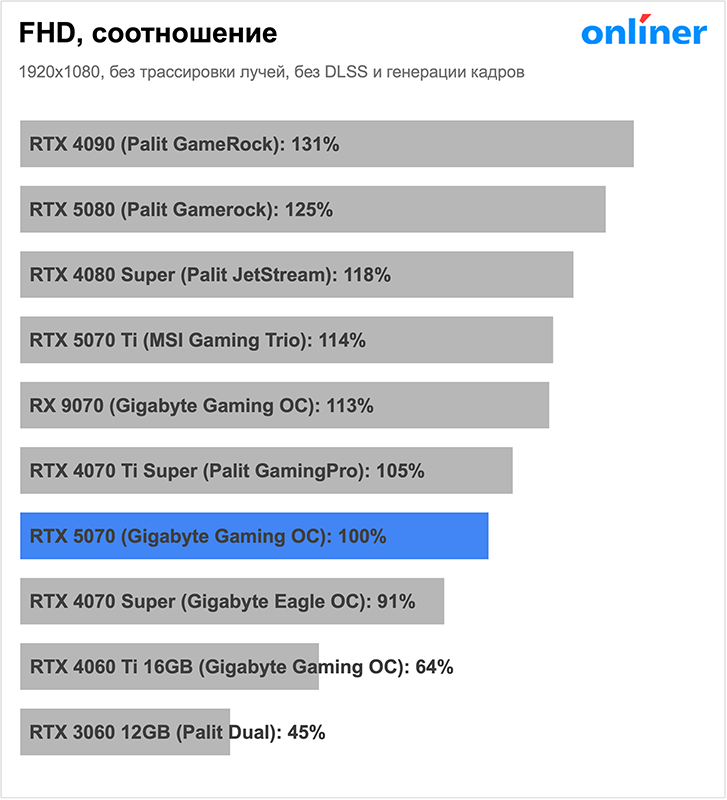Viewport: 727px width, 800px height.
Task: Click the RTX 4070 Super Eagle OC bar
Action: (x=232, y=601)
